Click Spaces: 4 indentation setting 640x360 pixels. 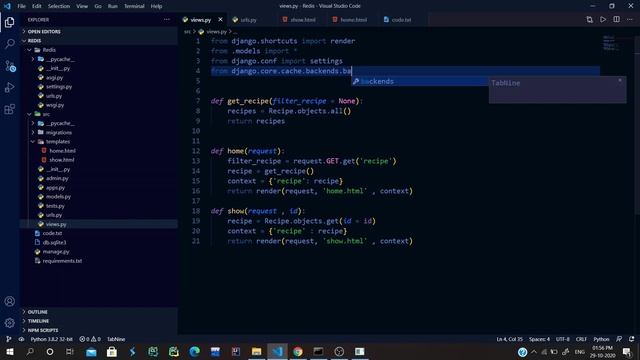tap(539, 339)
